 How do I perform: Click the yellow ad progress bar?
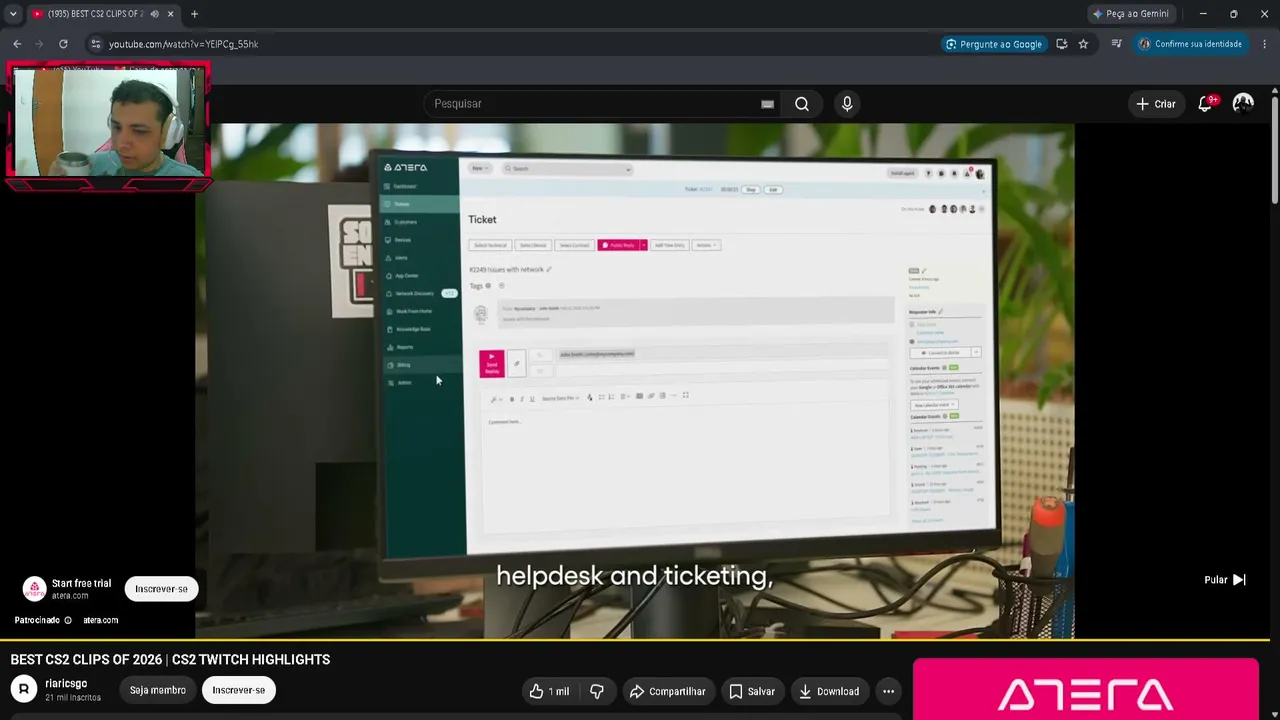pyautogui.click(x=635, y=638)
